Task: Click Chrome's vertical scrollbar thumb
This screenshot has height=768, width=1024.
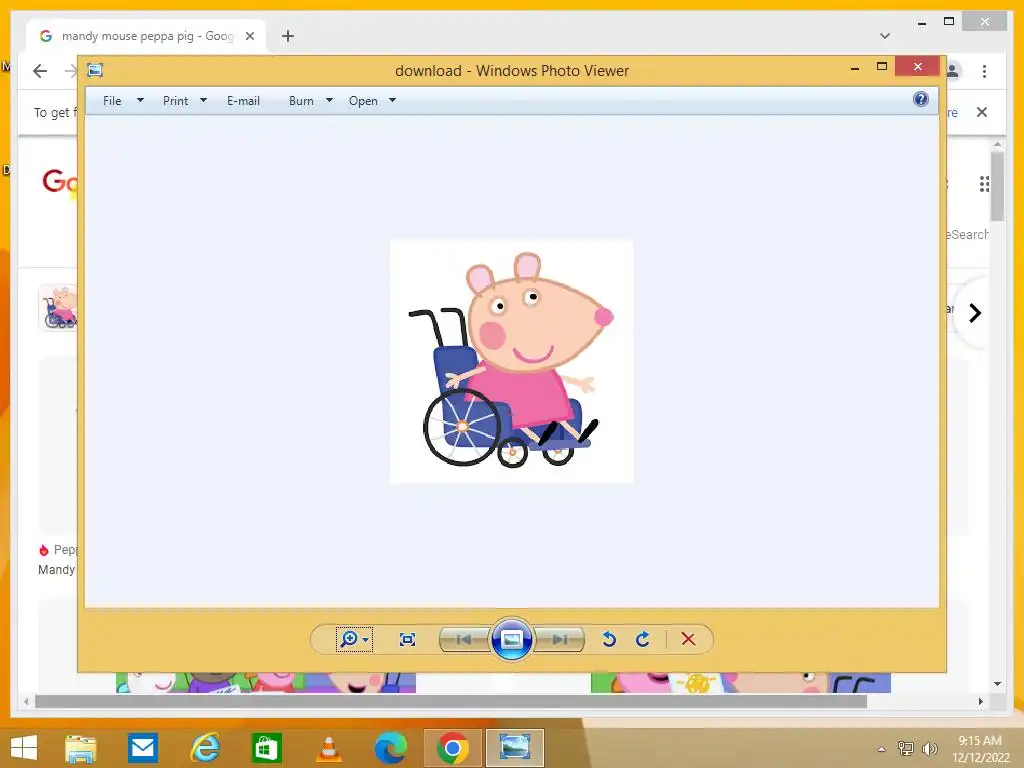Action: 997,186
